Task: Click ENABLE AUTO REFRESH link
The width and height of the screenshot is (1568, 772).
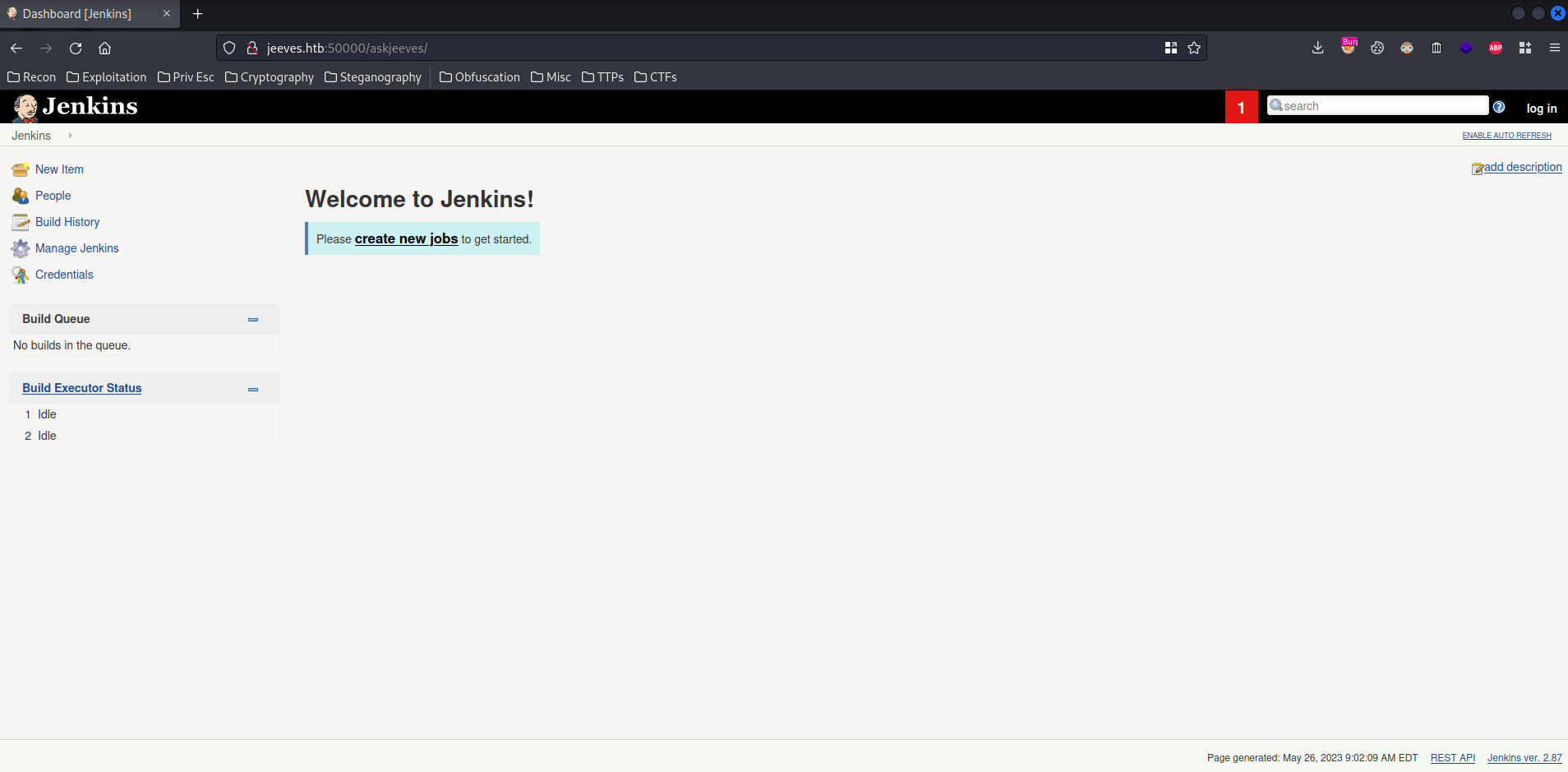Action: 1506,136
